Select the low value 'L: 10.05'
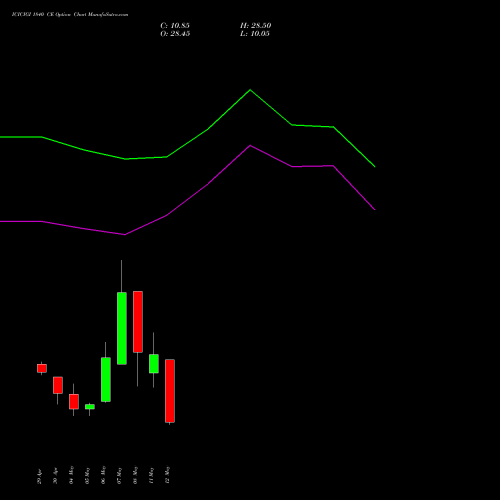Image resolution: width=500 pixels, height=500 pixels. [255, 34]
